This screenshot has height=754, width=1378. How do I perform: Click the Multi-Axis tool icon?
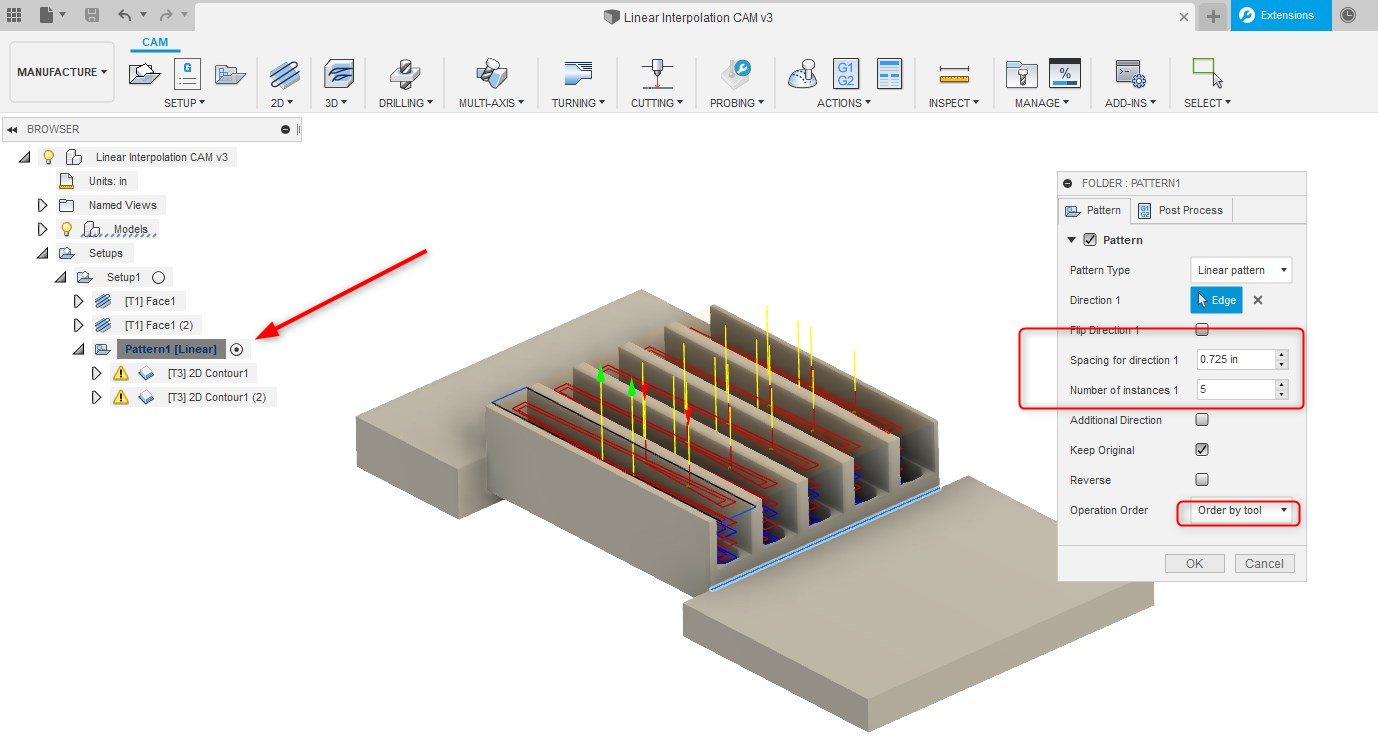point(491,74)
